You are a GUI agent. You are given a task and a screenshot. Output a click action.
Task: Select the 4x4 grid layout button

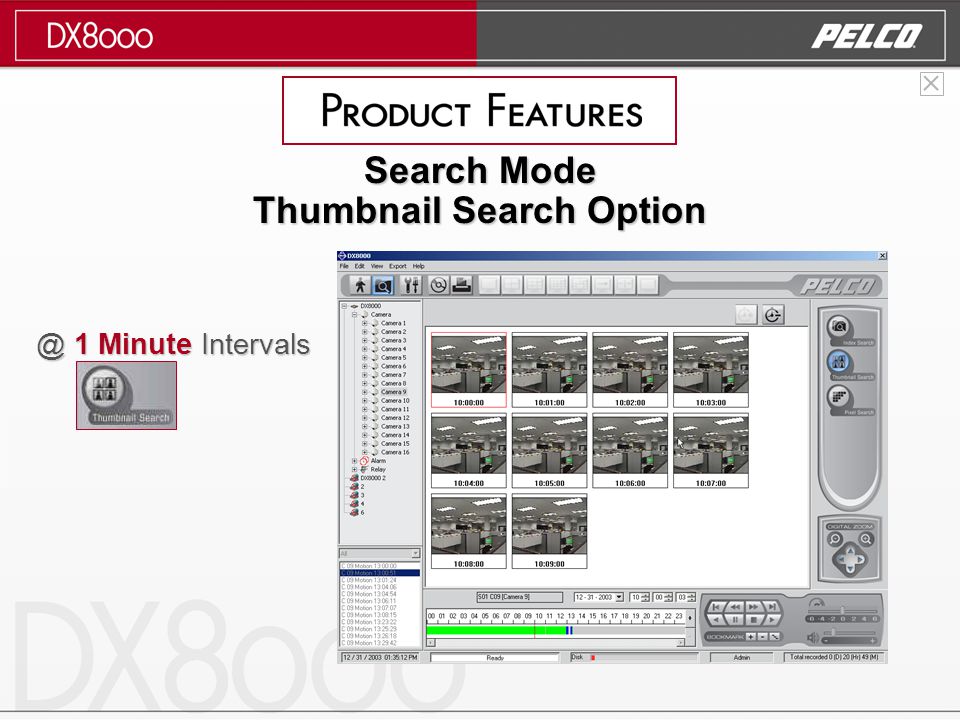click(558, 285)
